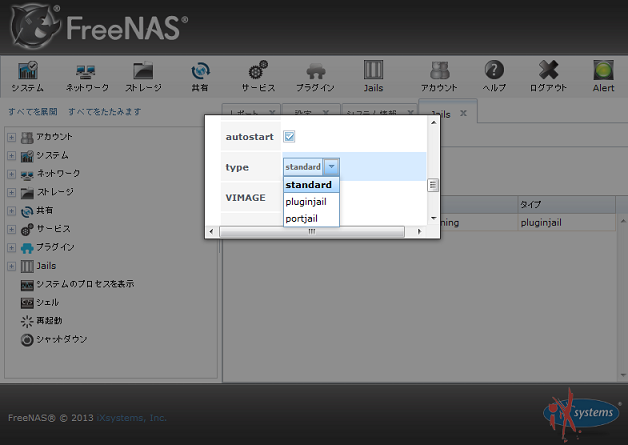Open the ヘルプ help icon
Image resolution: width=628 pixels, height=445 pixels.
(494, 76)
